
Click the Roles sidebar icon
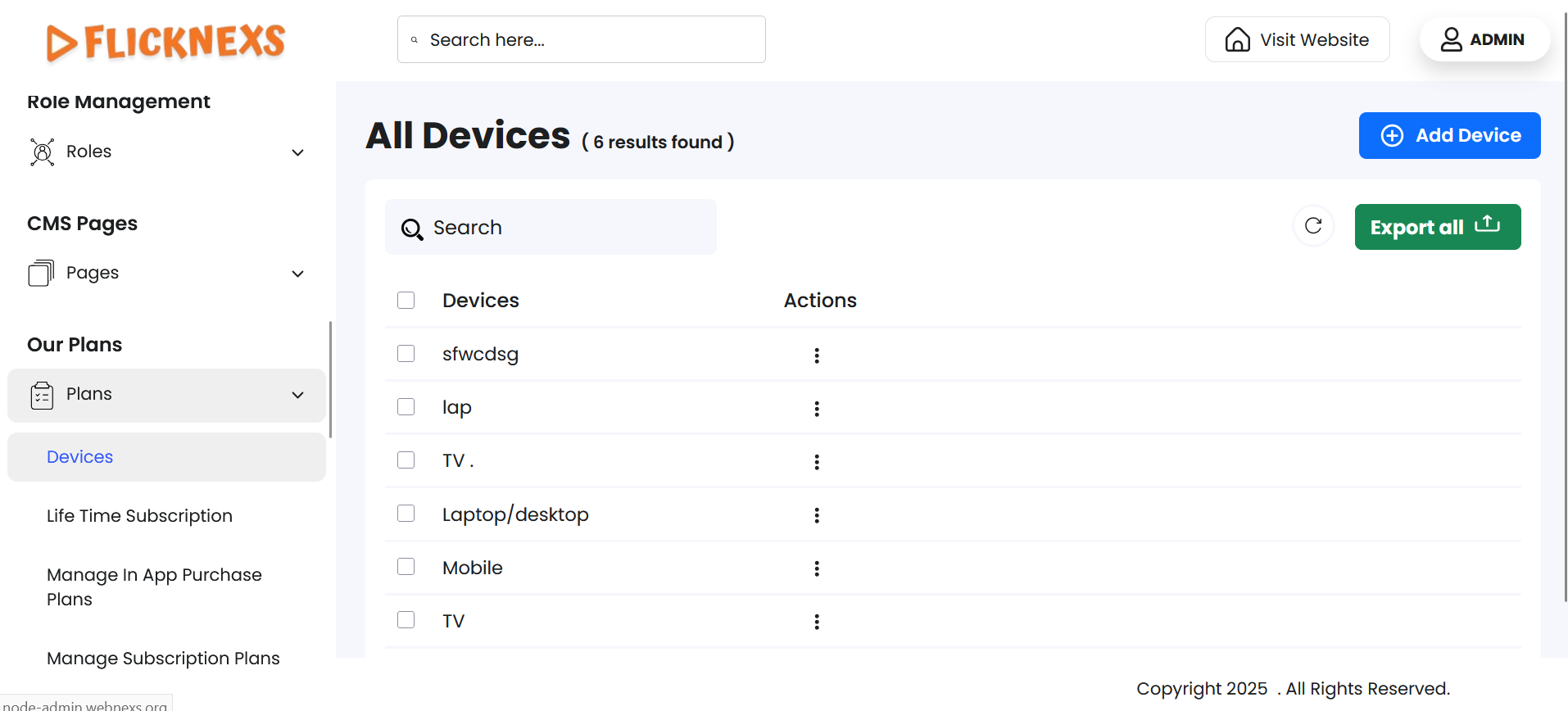(x=43, y=152)
